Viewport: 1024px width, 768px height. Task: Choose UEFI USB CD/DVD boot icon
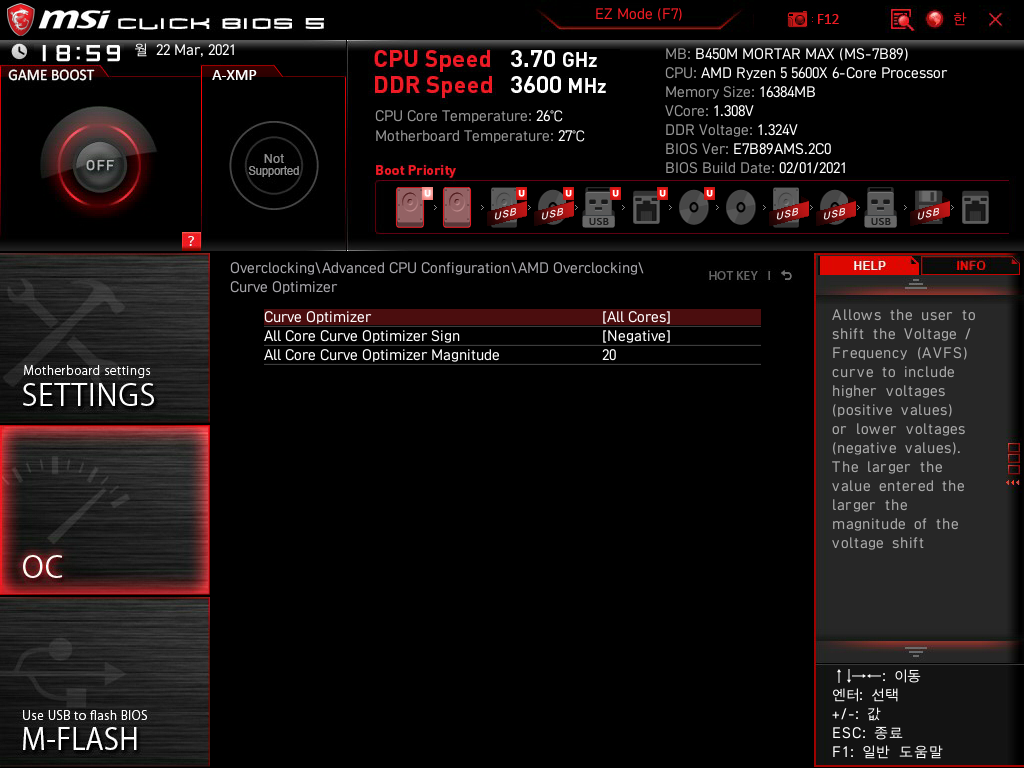tap(553, 207)
